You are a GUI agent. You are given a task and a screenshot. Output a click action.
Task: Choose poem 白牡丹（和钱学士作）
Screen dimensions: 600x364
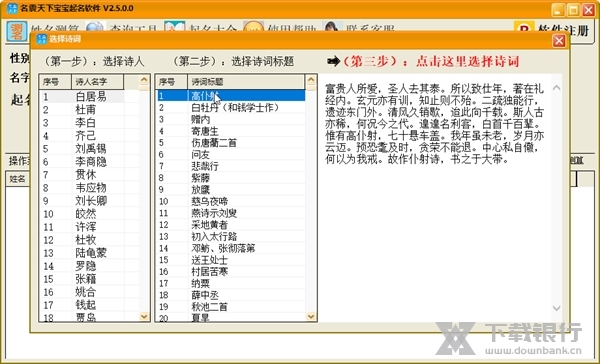pos(235,108)
